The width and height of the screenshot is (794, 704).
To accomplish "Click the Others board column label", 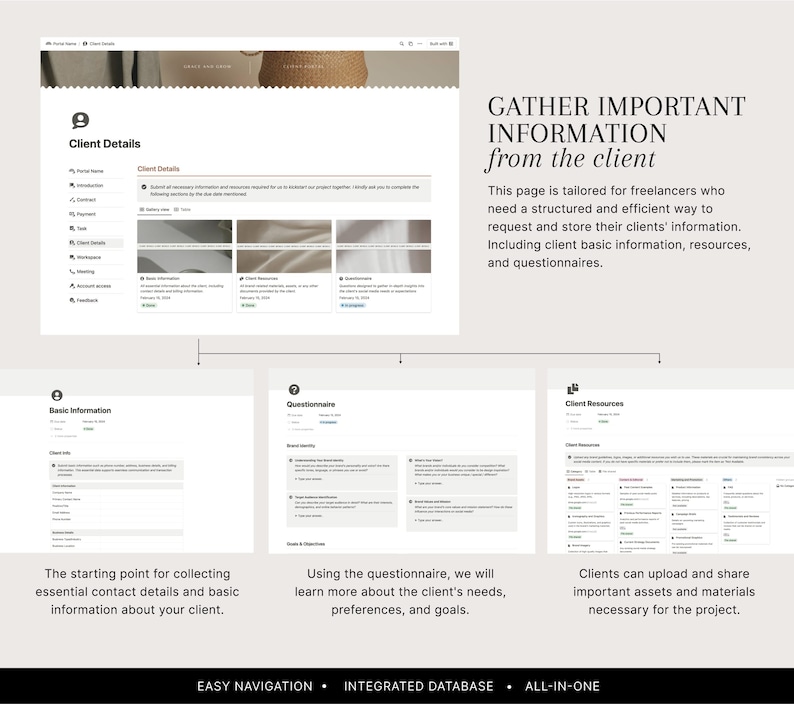I will (728, 479).
